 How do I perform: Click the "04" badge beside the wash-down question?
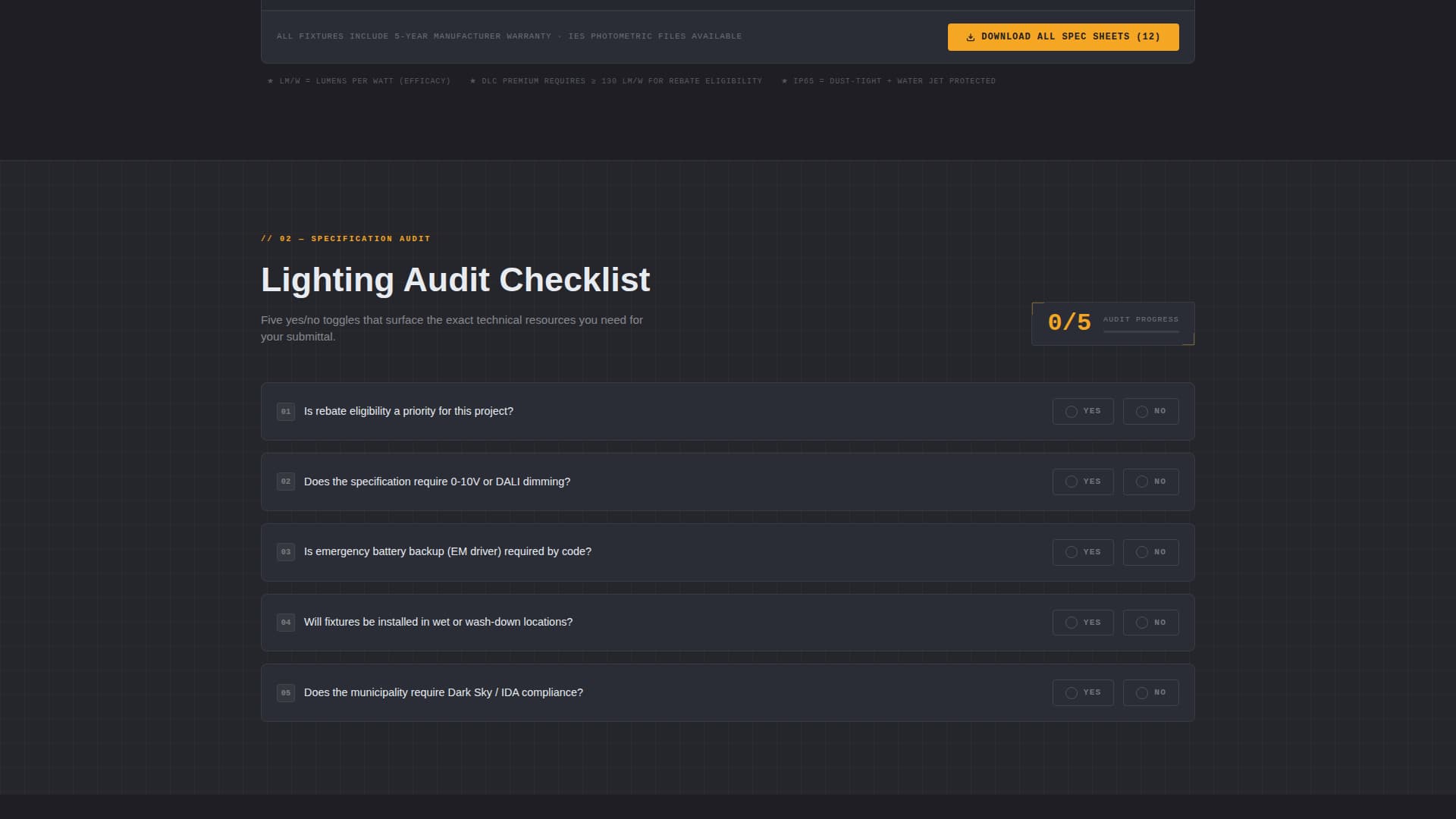(285, 622)
